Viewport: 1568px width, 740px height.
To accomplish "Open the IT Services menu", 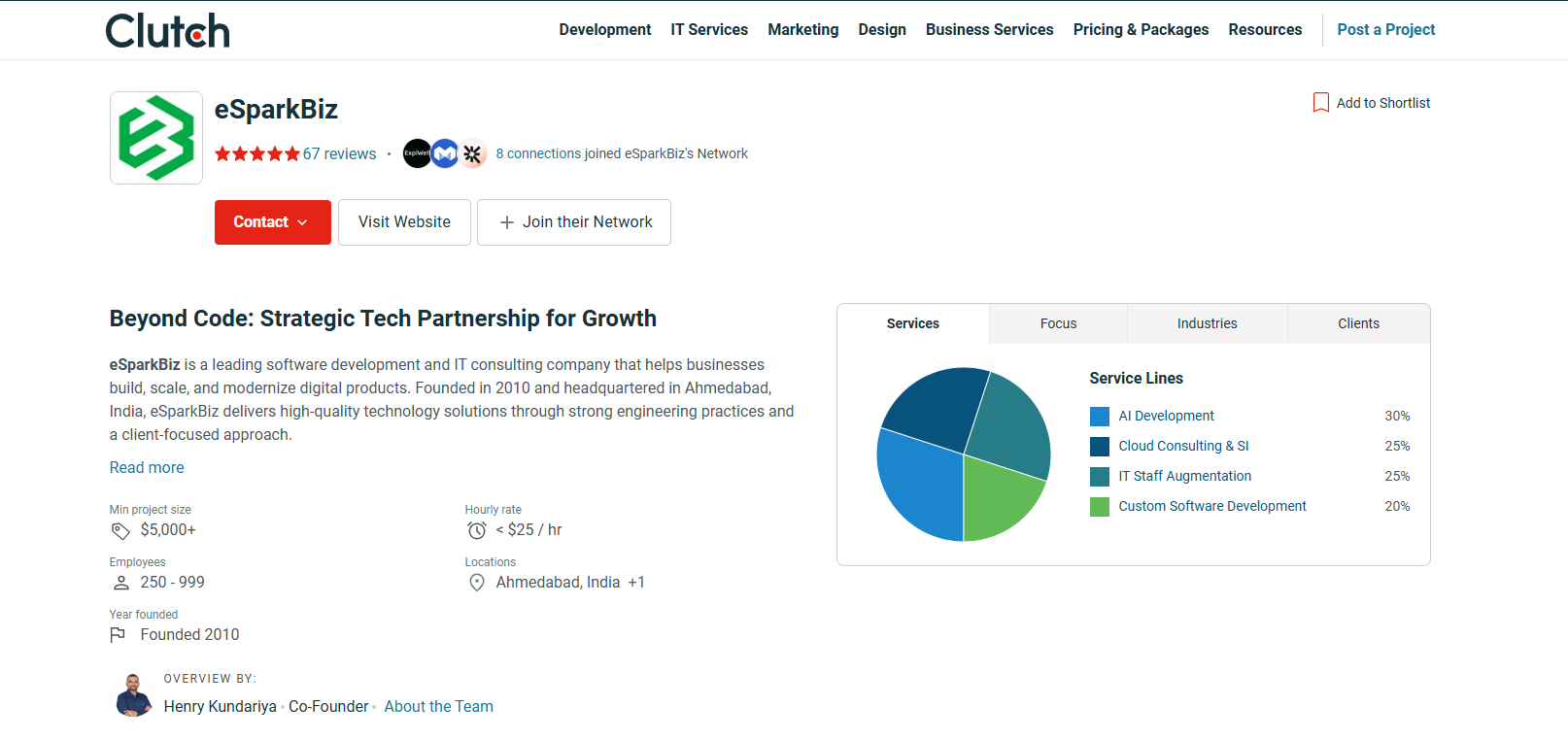I will (709, 30).
